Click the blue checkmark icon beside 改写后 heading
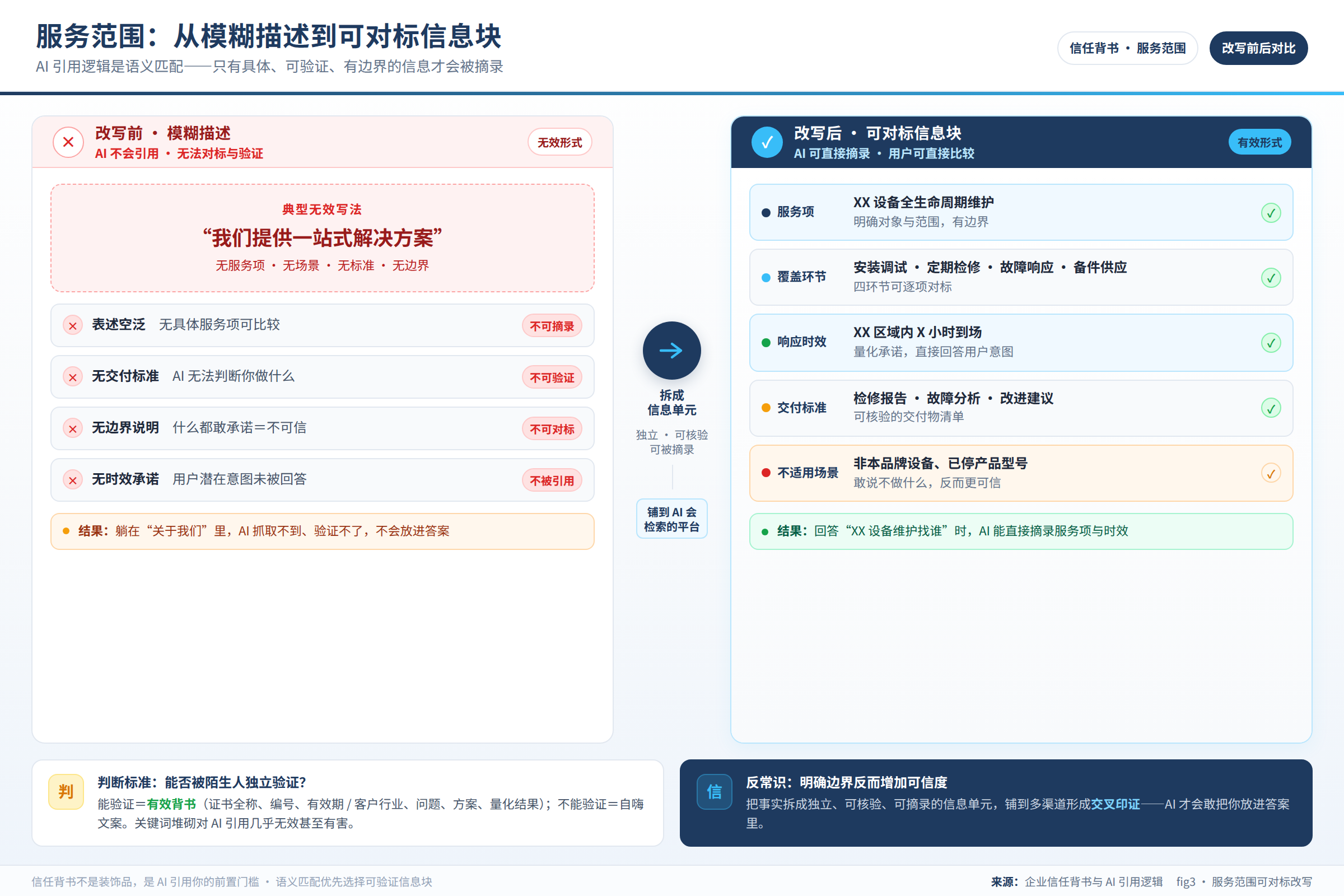1344x896 pixels. pos(767,142)
